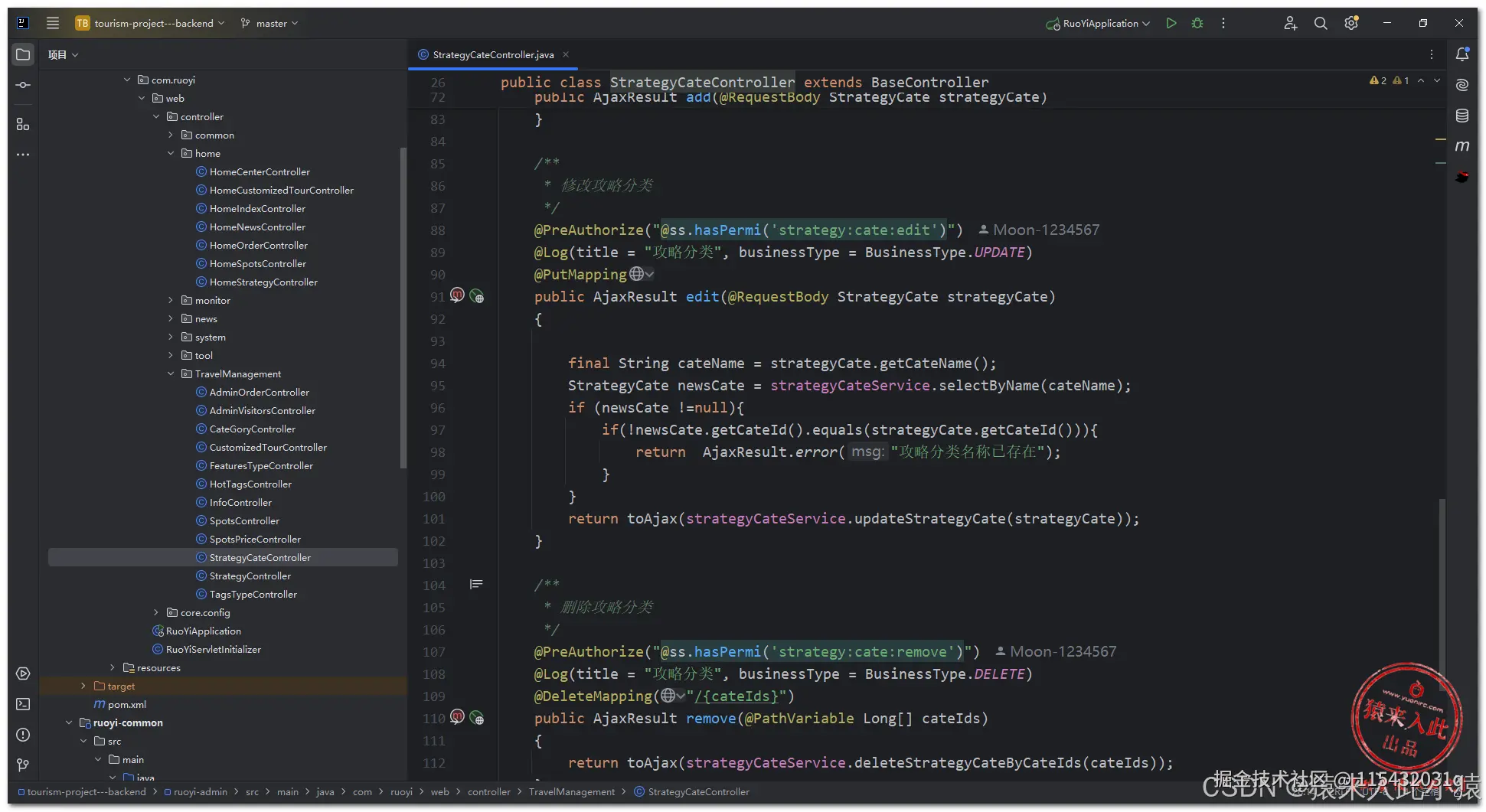Close the StrategyCateController.java tab
Viewport: 1486px width, 812px height.
(566, 54)
